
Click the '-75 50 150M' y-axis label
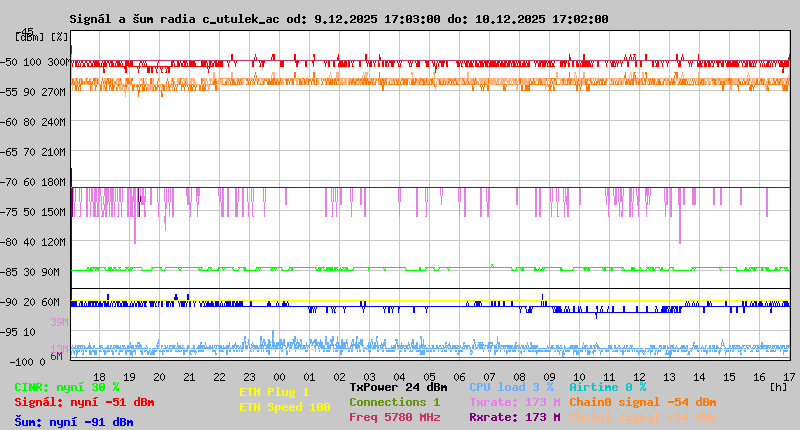(34, 212)
